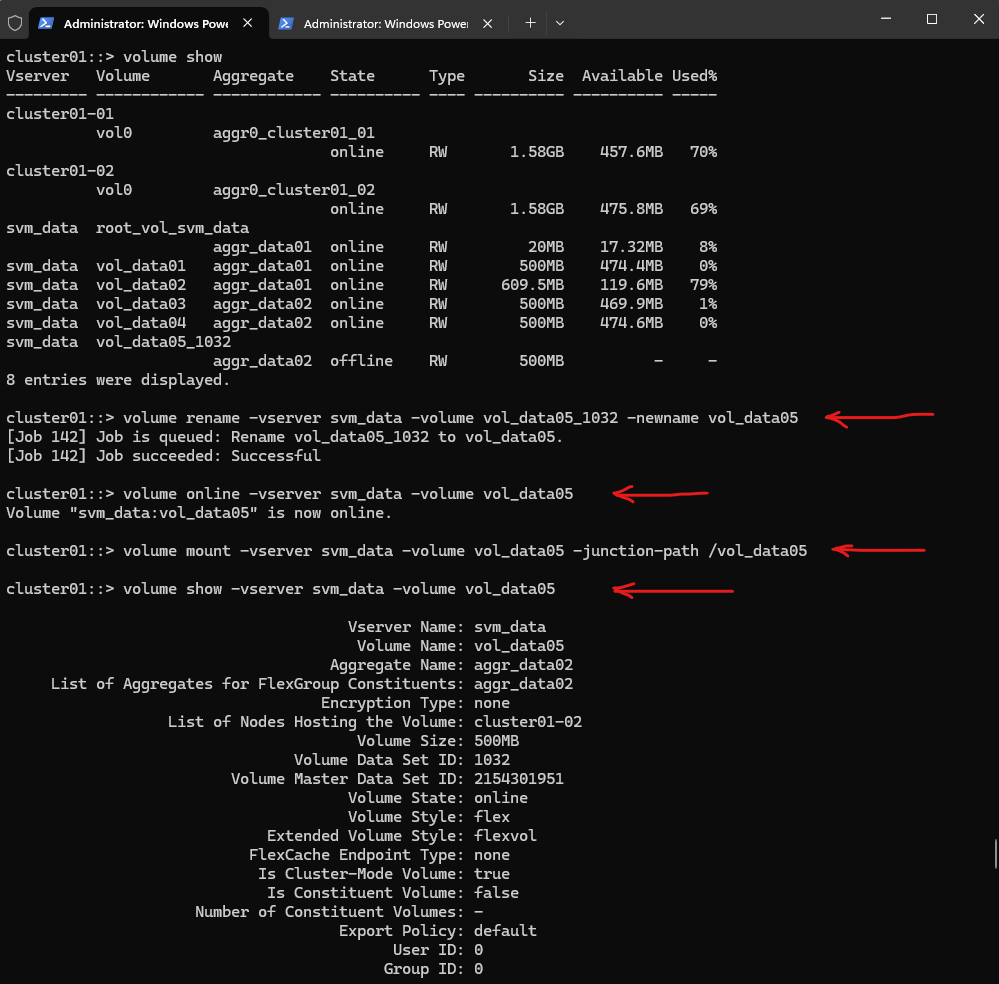
Task: Click the Volume State online value
Action: [501, 798]
